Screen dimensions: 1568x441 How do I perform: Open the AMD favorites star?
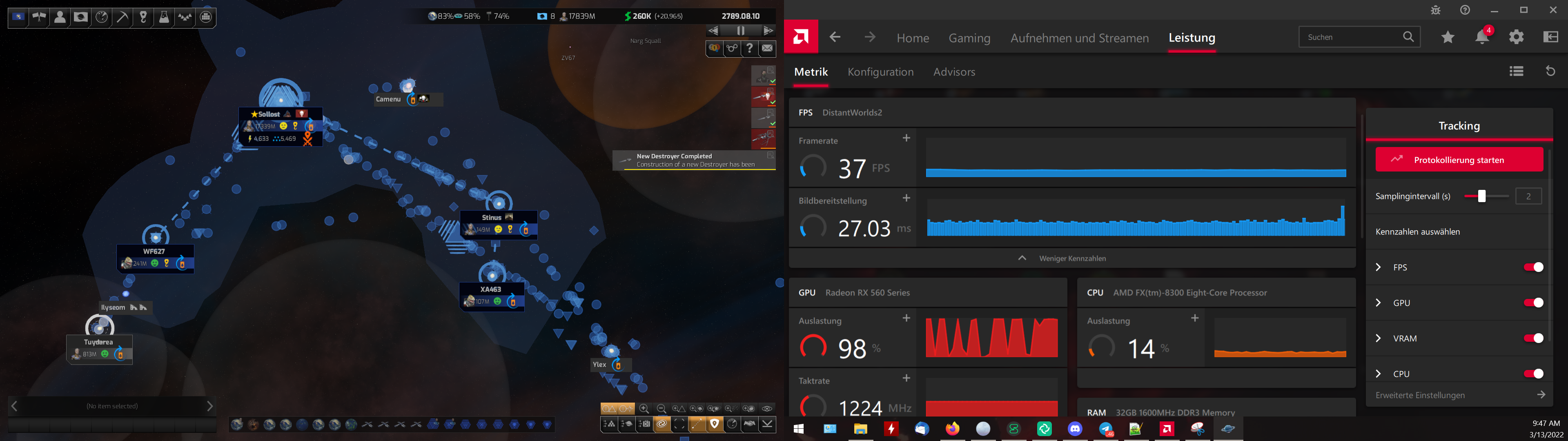[x=1448, y=37]
